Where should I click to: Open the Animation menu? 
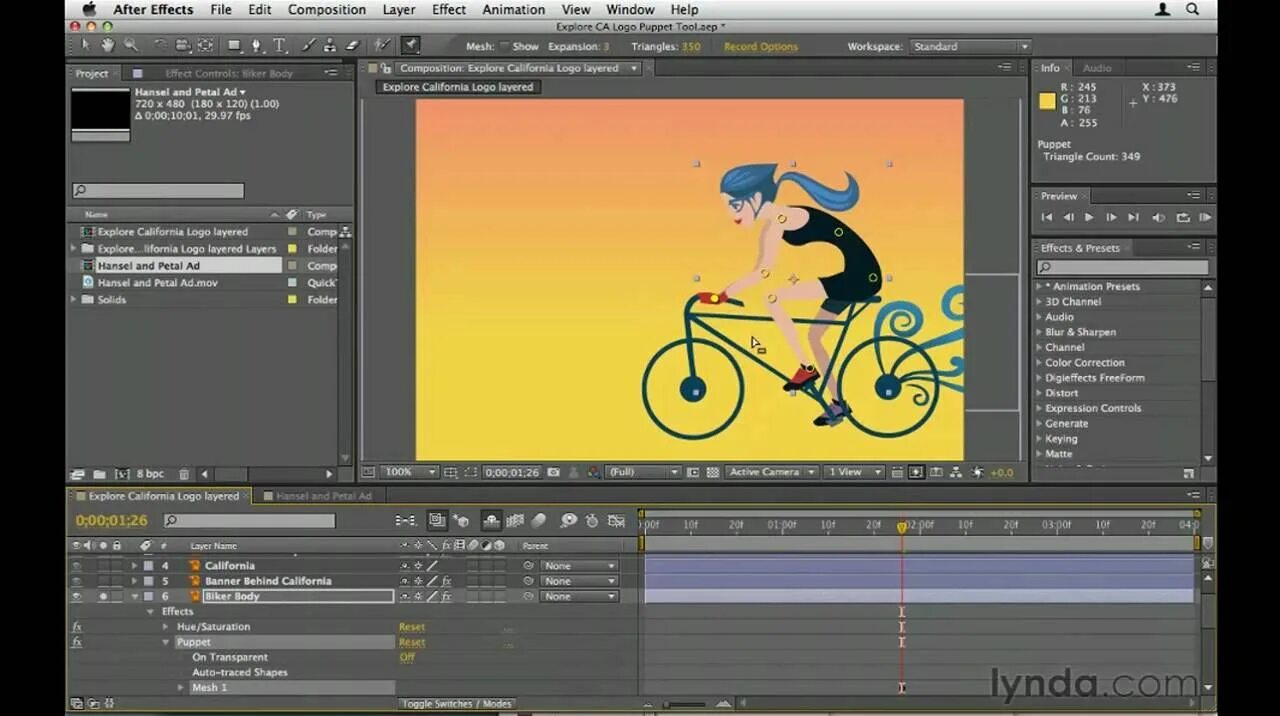point(514,9)
